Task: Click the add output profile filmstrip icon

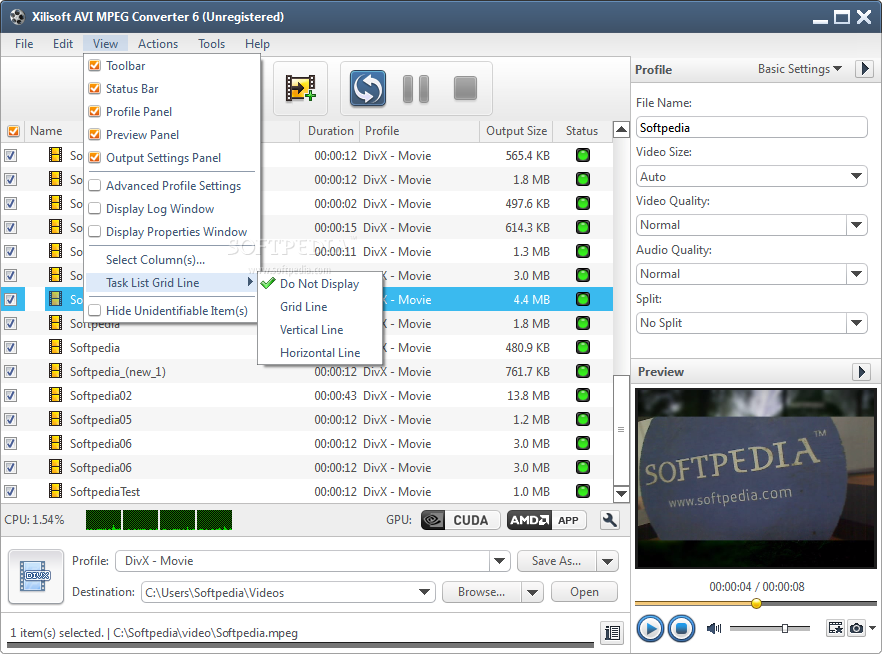Action: pos(300,88)
